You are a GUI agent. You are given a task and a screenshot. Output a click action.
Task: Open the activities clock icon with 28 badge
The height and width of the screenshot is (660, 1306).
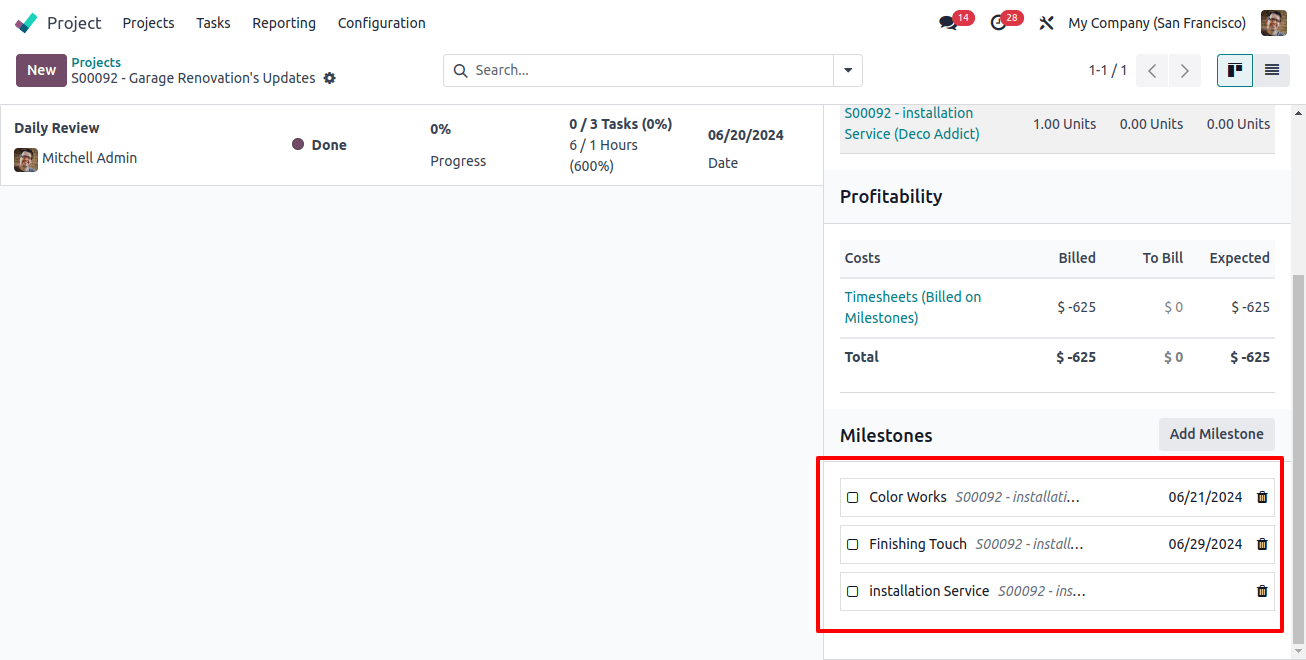pyautogui.click(x=998, y=23)
